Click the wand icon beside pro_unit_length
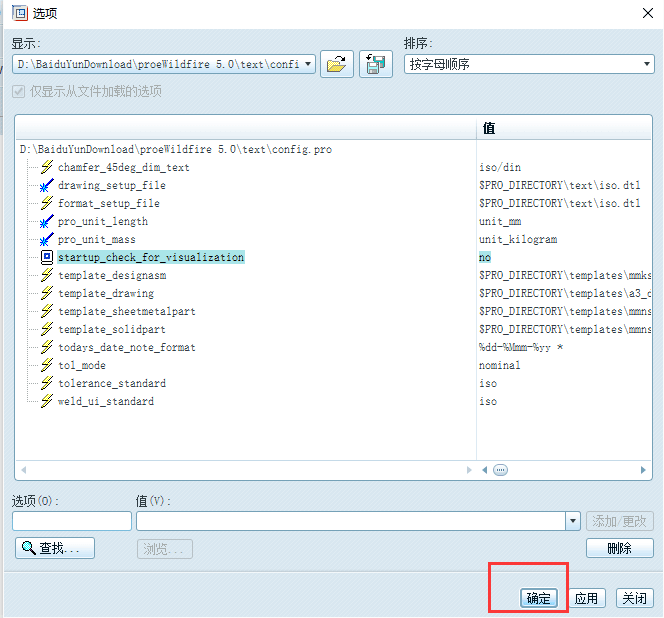 (46, 222)
